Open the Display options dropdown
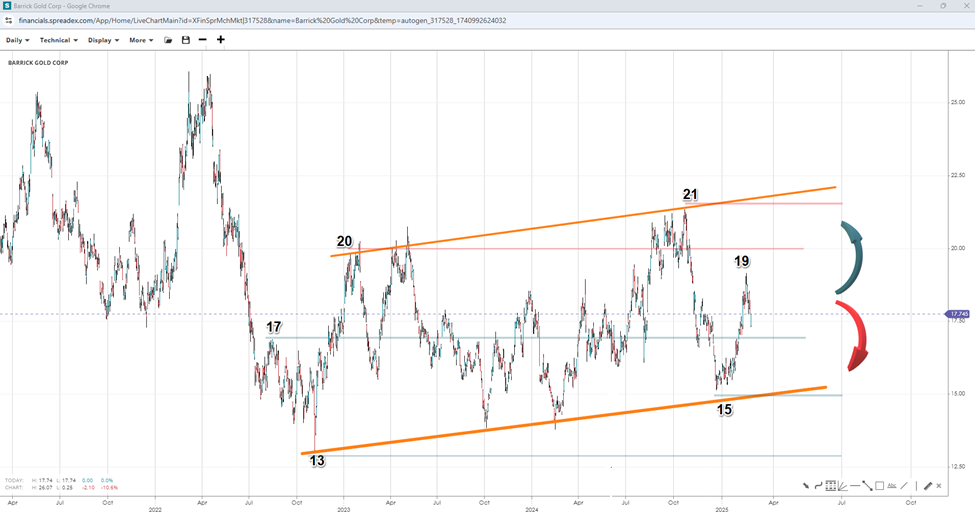 [x=103, y=40]
